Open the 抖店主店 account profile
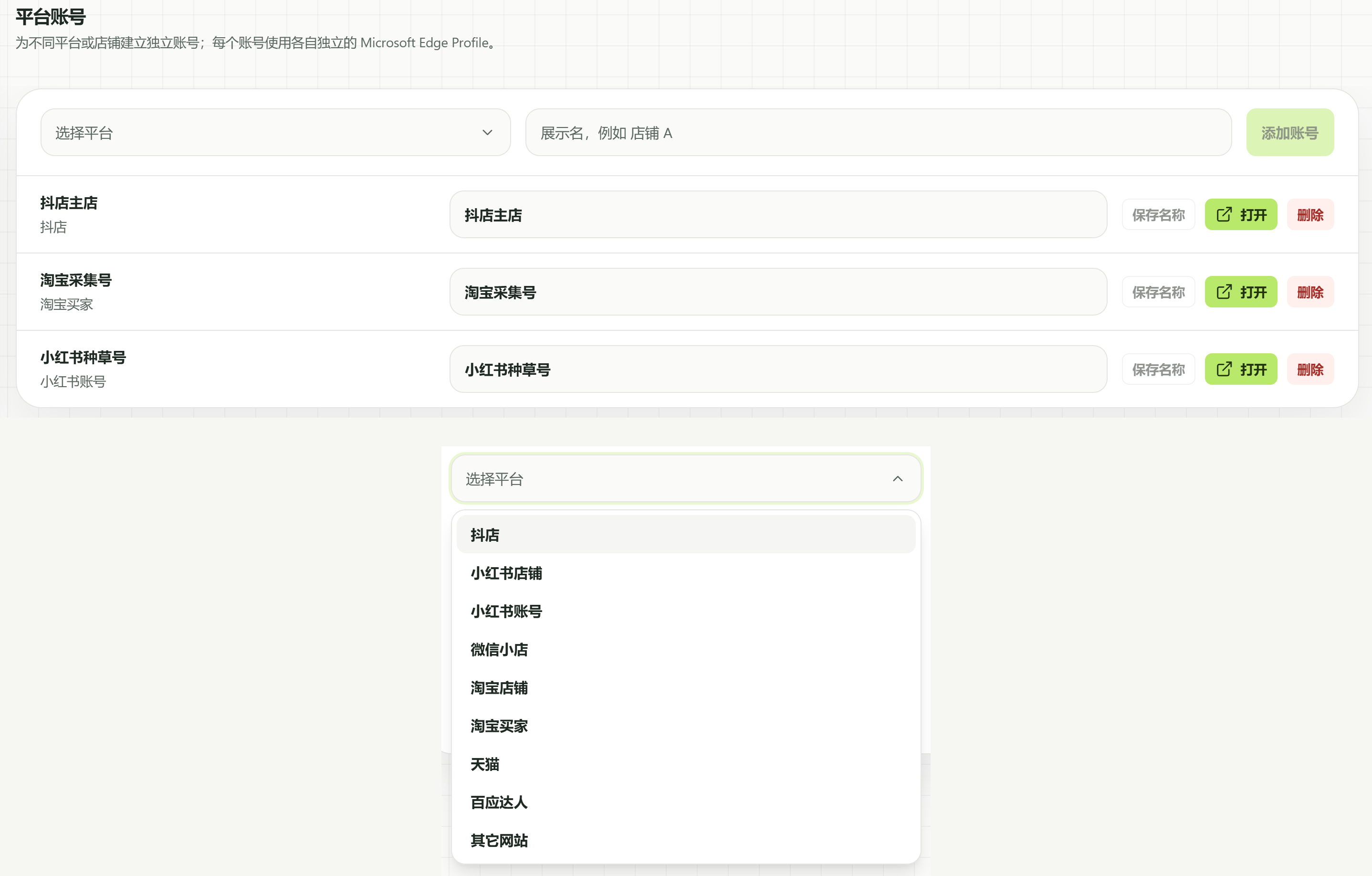This screenshot has height=876, width=1372. [x=1241, y=215]
